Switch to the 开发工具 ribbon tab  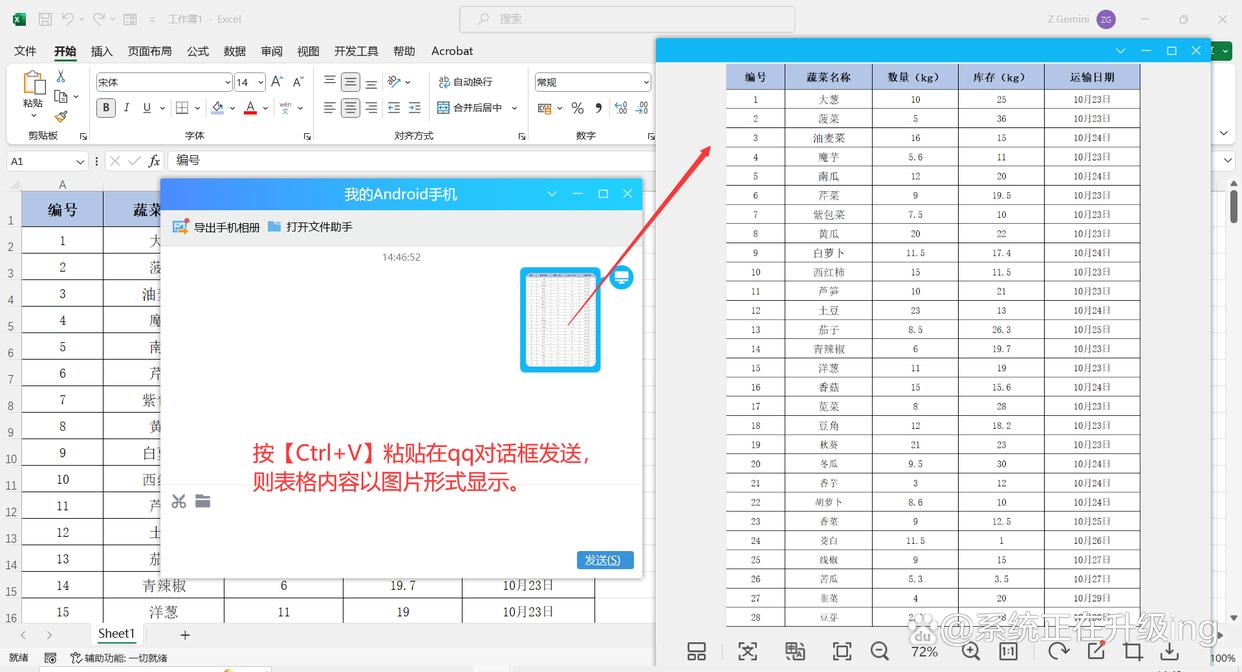pyautogui.click(x=356, y=51)
